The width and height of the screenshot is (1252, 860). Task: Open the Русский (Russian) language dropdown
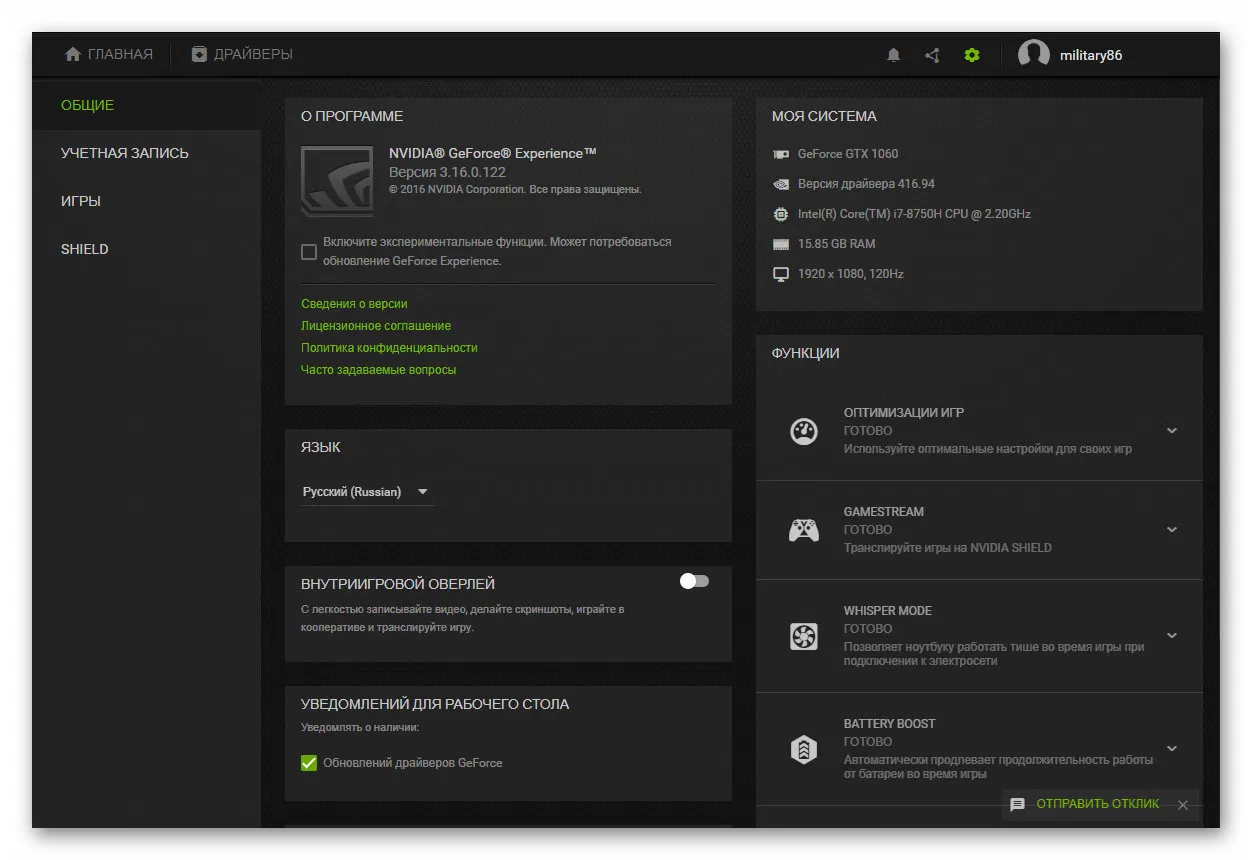tap(367, 492)
